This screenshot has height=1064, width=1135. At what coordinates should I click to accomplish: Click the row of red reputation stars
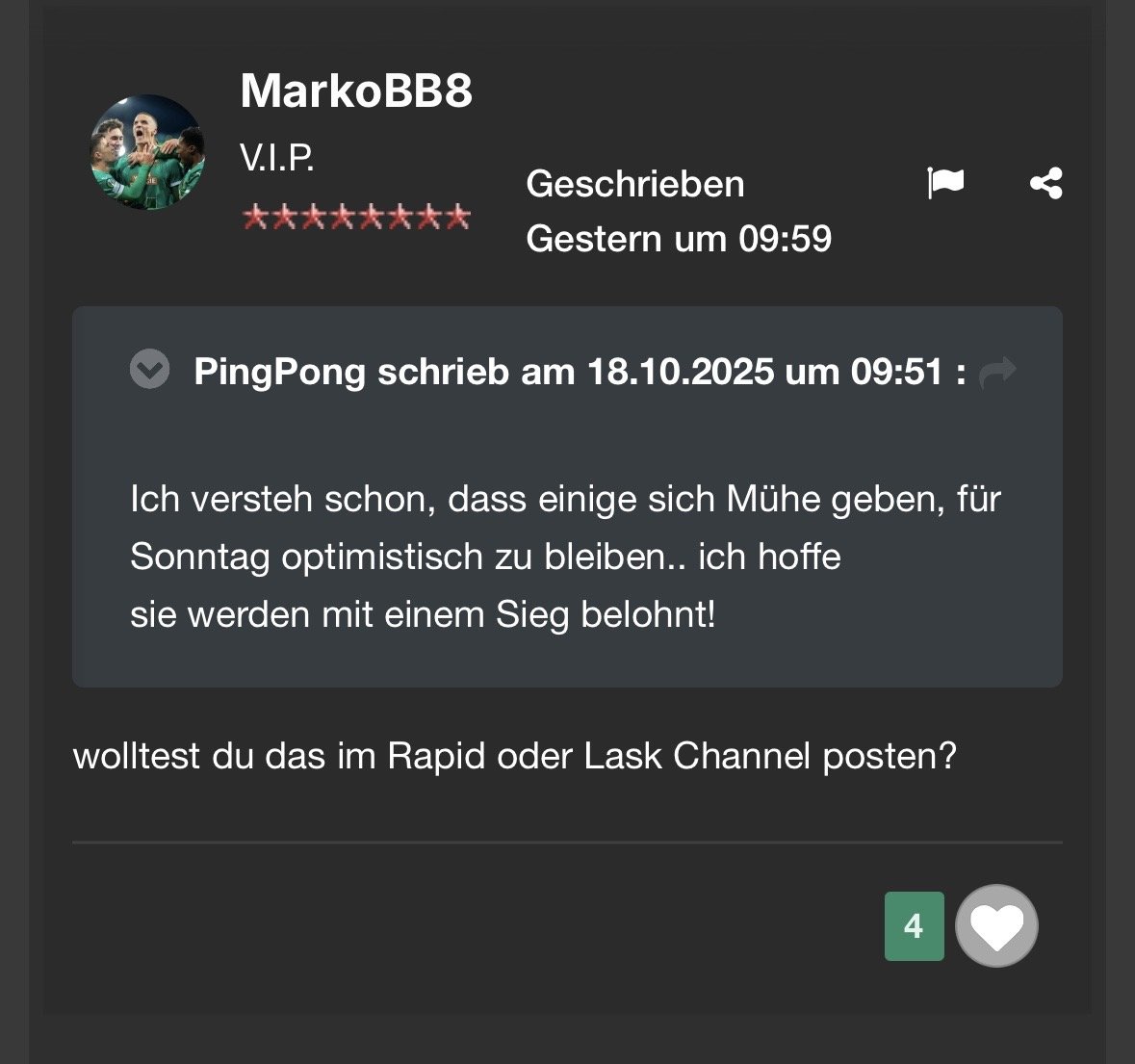(x=356, y=217)
